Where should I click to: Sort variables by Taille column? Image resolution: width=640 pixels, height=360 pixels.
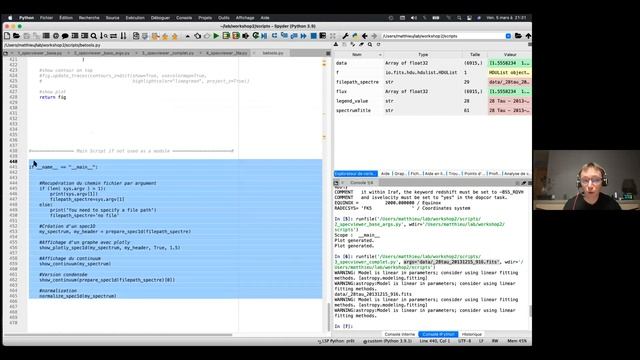pyautogui.click(x=475, y=55)
